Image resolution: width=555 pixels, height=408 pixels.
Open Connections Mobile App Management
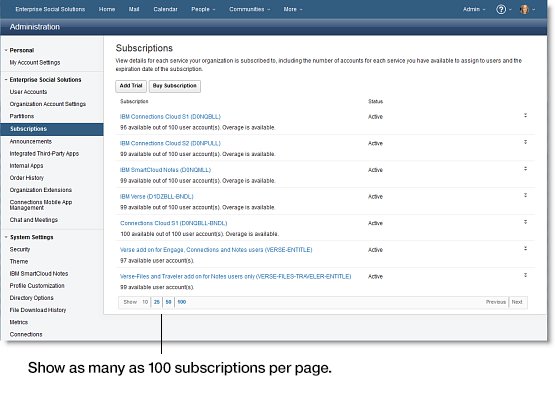(x=41, y=205)
